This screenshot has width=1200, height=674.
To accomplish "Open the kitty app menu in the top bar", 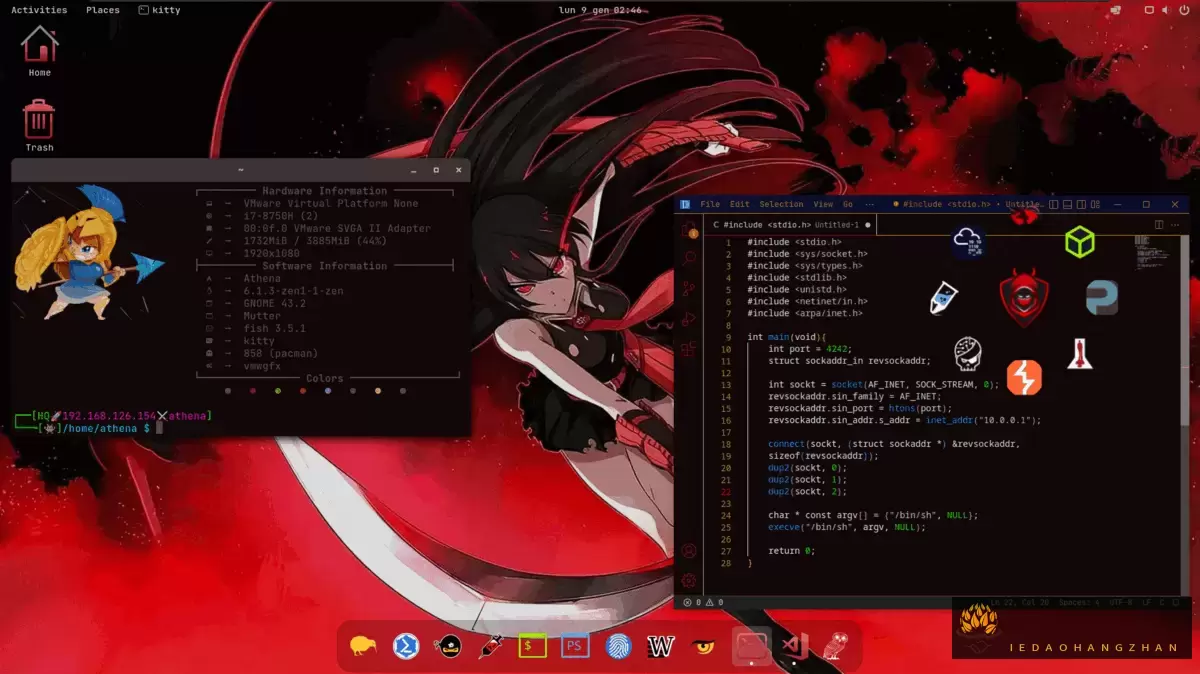I will click(158, 10).
